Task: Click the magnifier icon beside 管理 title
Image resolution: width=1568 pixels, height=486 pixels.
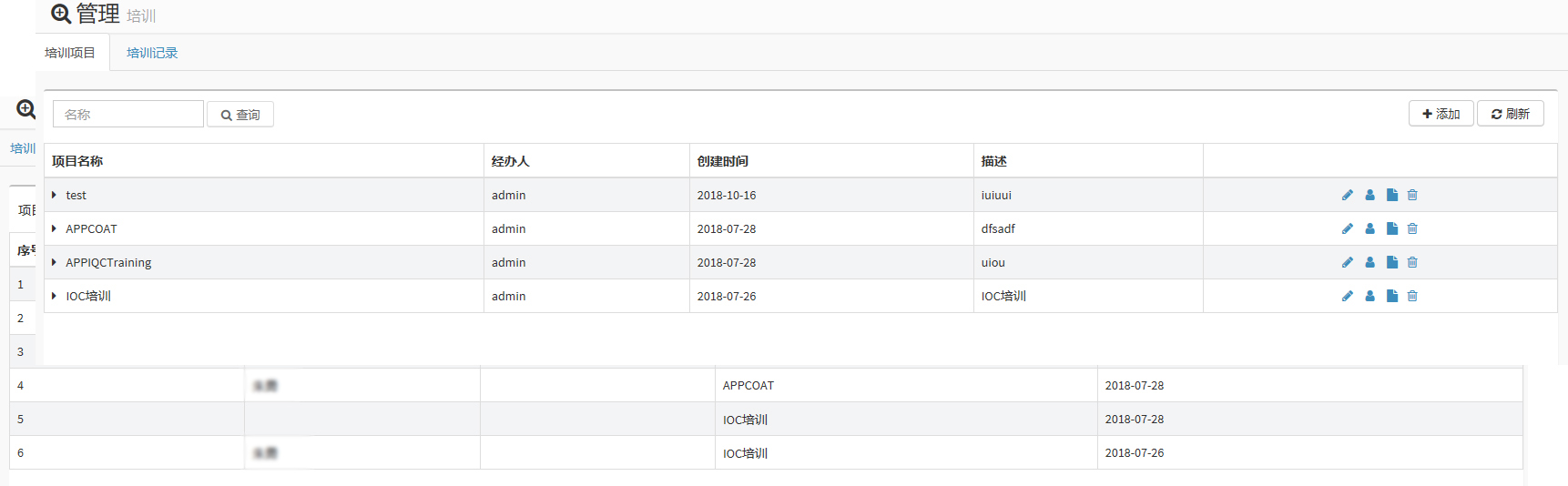Action: click(x=61, y=14)
